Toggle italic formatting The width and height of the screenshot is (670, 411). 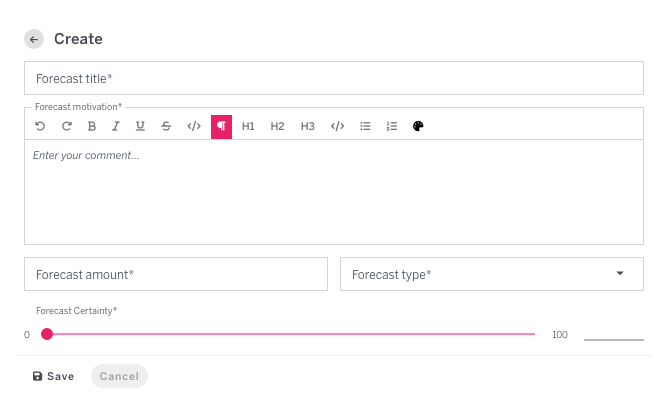pos(116,126)
